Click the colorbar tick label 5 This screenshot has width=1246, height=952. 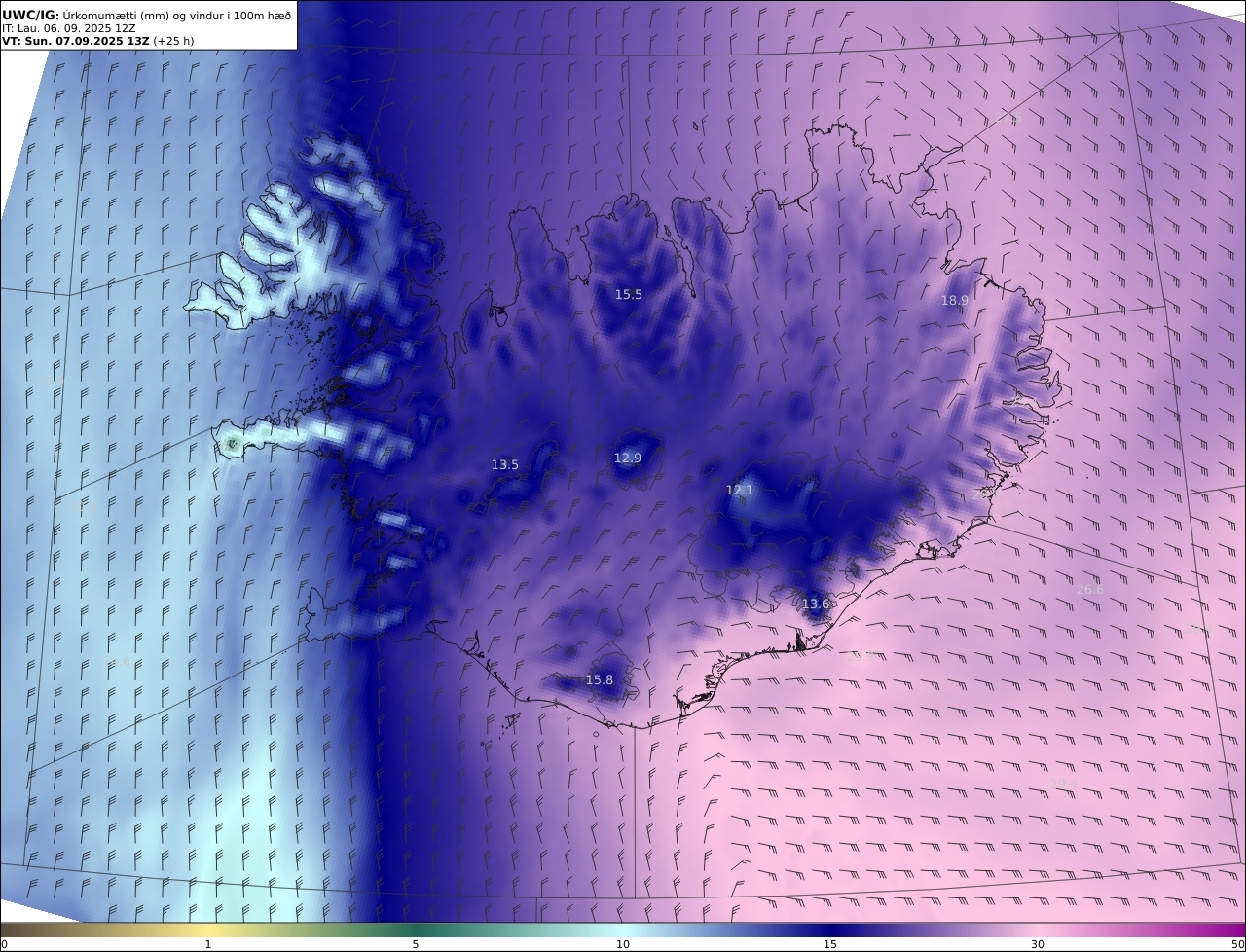[416, 944]
